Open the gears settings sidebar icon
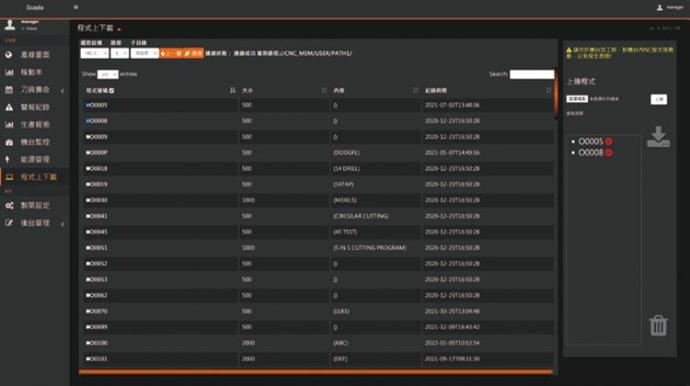Image resolution: width=690 pixels, height=386 pixels. pyautogui.click(x=9, y=206)
